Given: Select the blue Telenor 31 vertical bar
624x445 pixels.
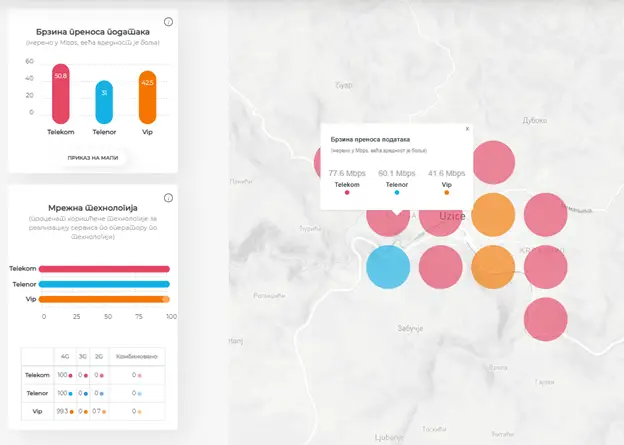Looking at the screenshot, I should click(104, 102).
